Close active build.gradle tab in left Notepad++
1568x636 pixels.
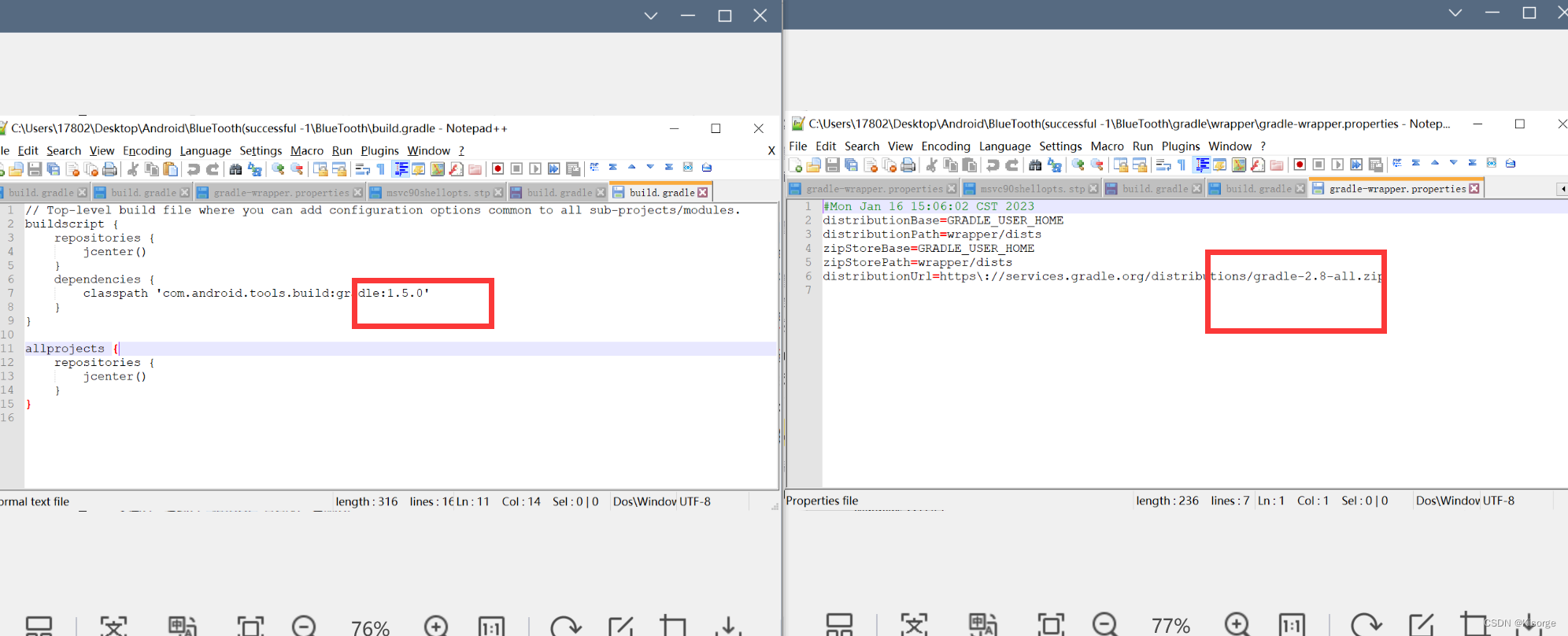[x=703, y=193]
